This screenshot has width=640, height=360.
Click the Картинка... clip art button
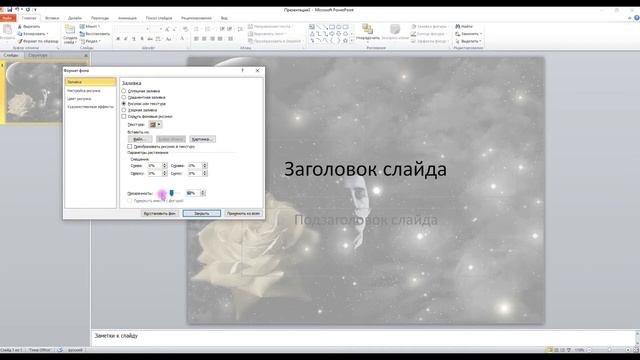point(202,139)
